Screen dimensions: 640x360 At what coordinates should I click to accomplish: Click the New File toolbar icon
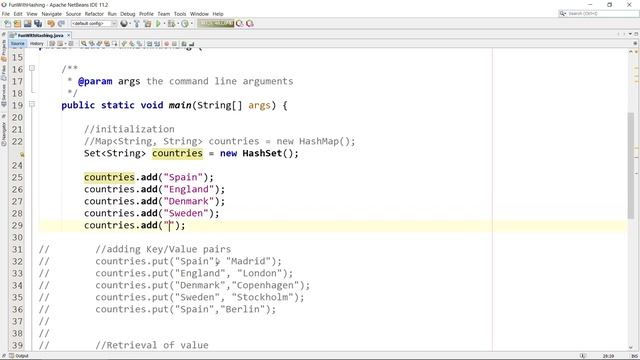[7, 24]
